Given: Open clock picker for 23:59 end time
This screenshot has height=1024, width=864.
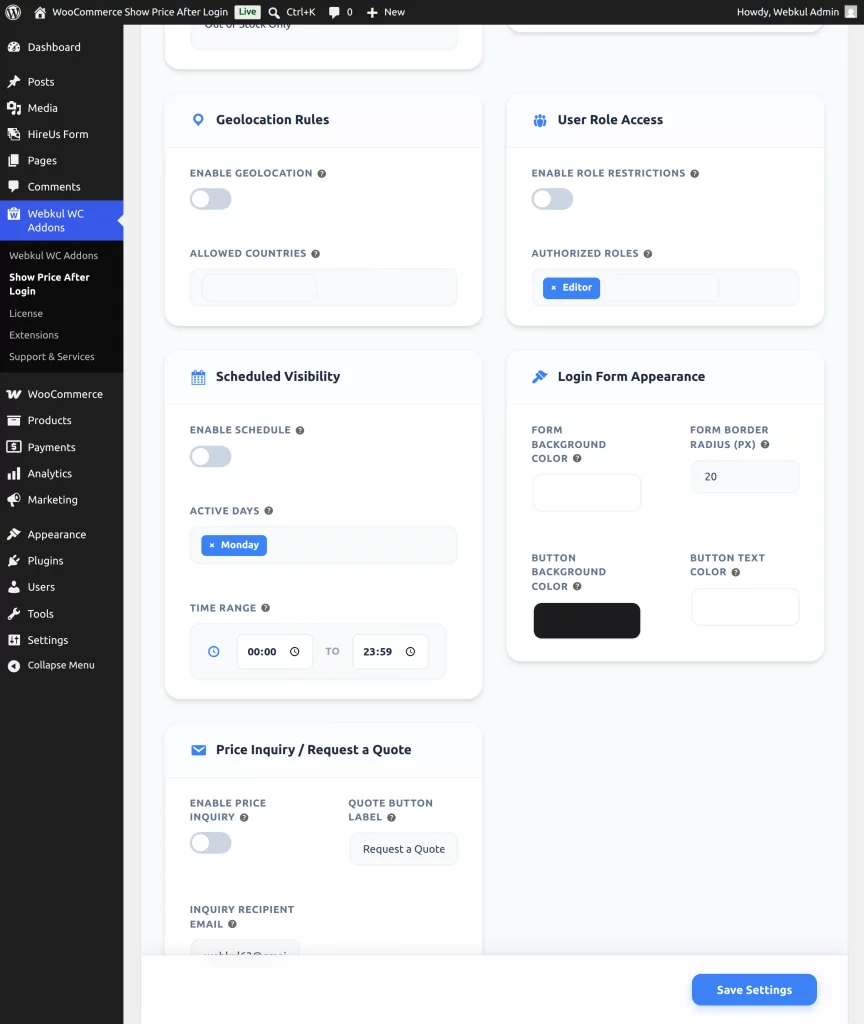Looking at the screenshot, I should pos(410,652).
